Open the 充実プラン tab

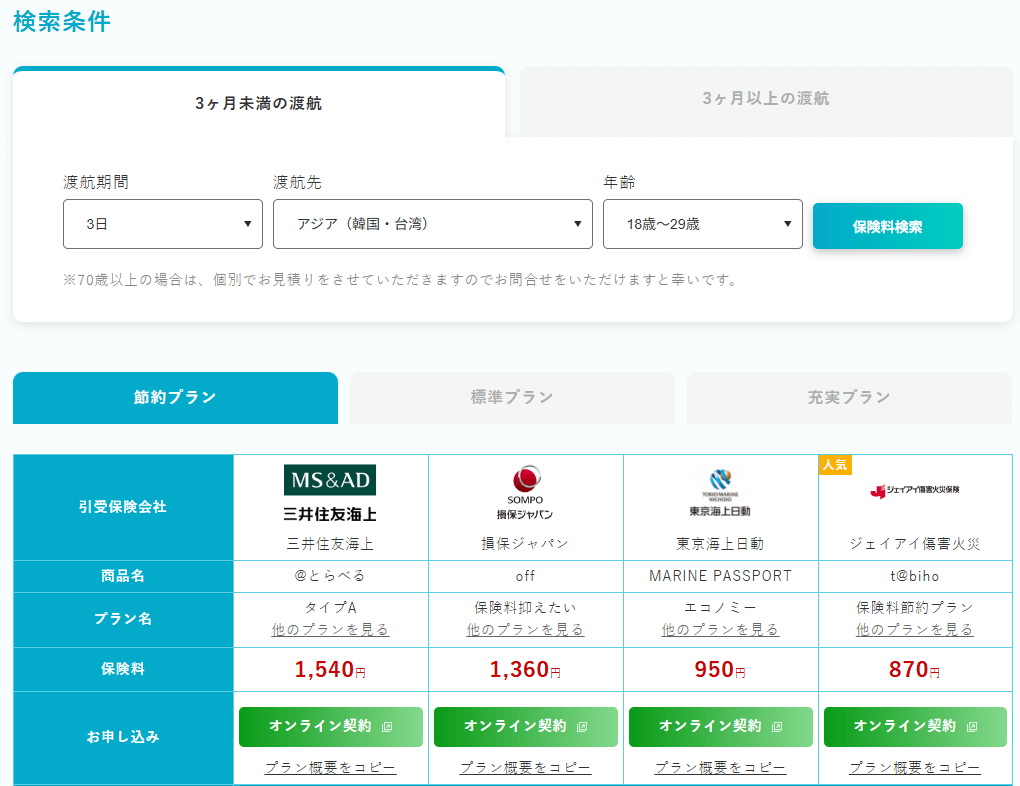[849, 398]
